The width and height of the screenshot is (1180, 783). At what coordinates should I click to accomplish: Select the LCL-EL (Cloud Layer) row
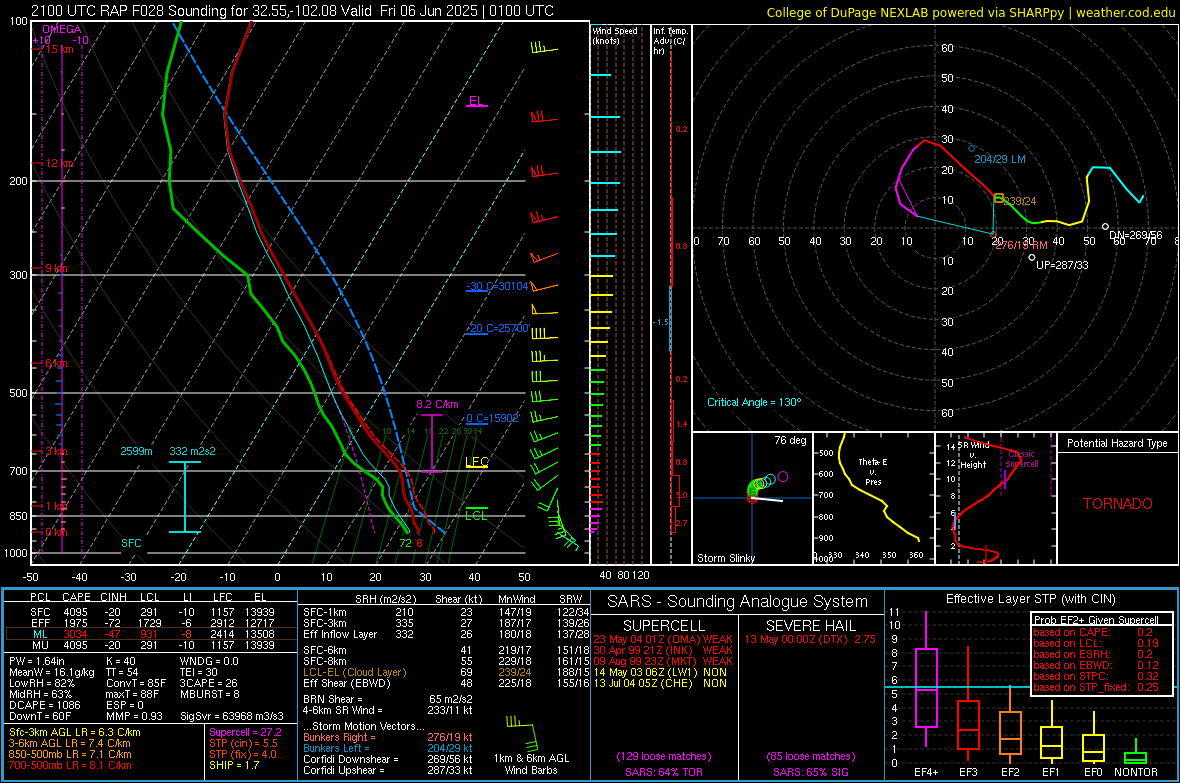tap(446, 672)
